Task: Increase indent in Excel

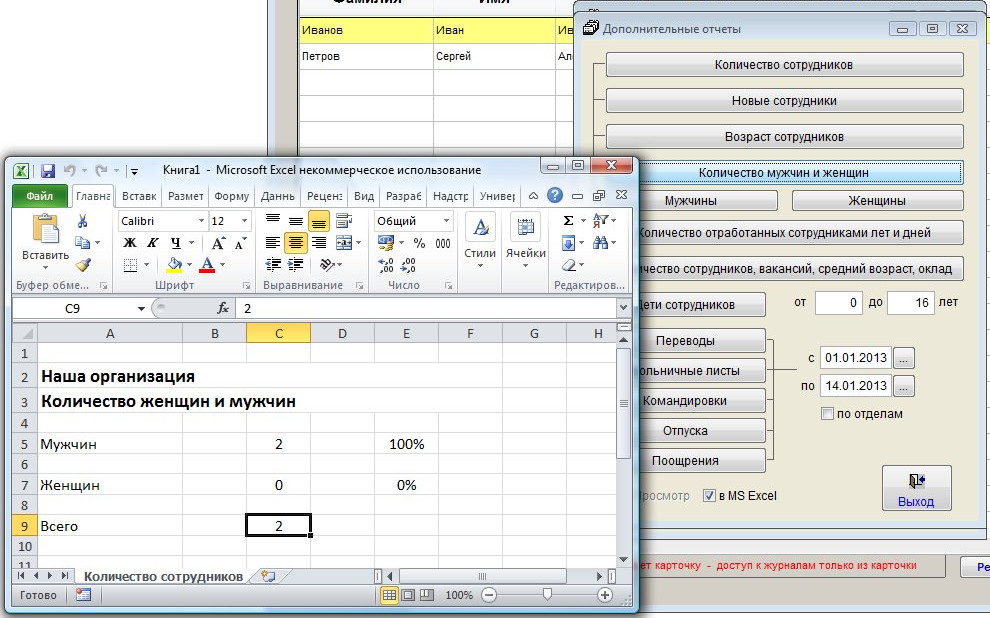Action: (295, 264)
